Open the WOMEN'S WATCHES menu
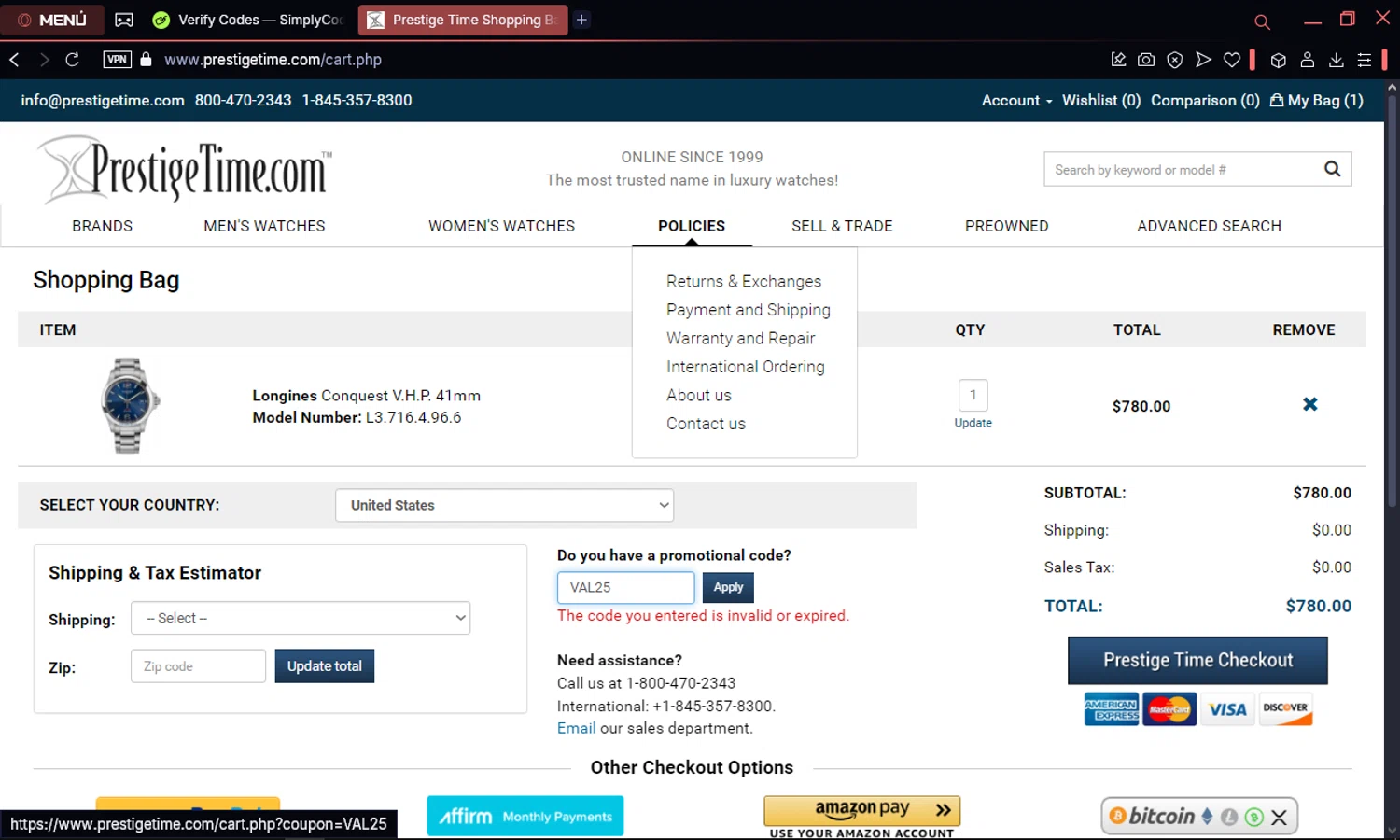1400x840 pixels. pos(501,226)
